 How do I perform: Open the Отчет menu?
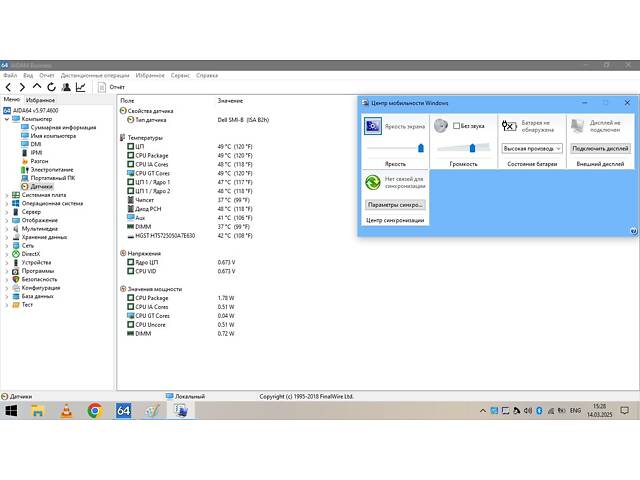click(47, 76)
